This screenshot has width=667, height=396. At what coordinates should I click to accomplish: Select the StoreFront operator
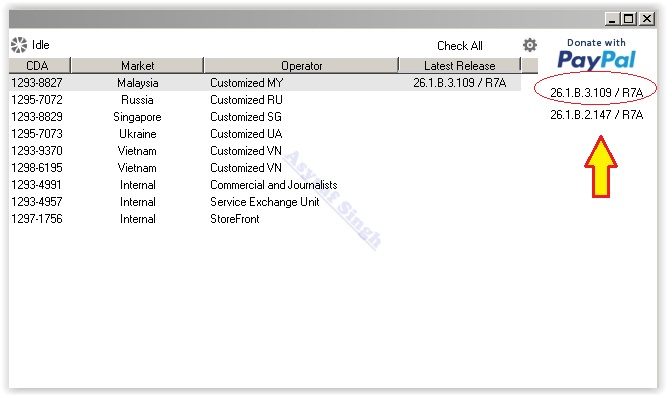click(234, 219)
